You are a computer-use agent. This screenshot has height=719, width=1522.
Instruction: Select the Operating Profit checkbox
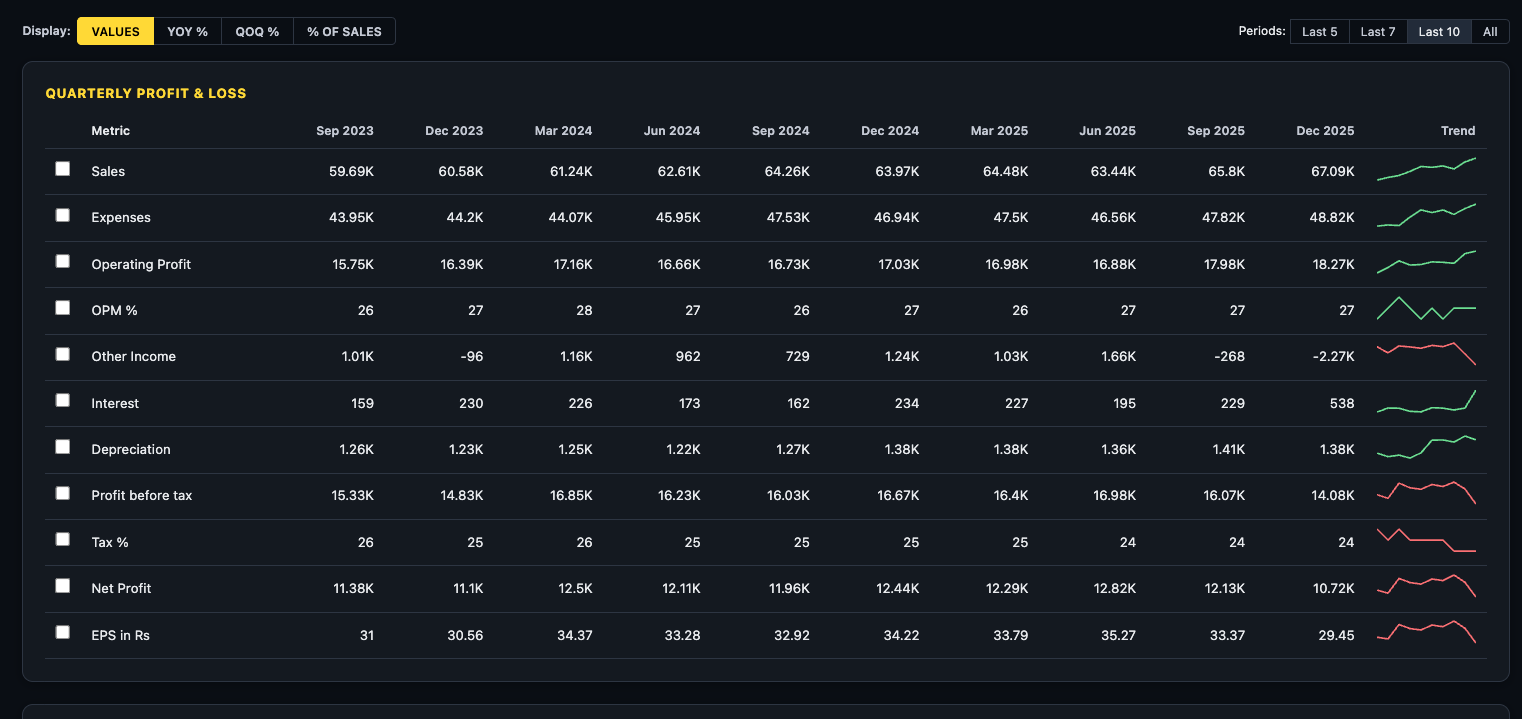click(62, 261)
